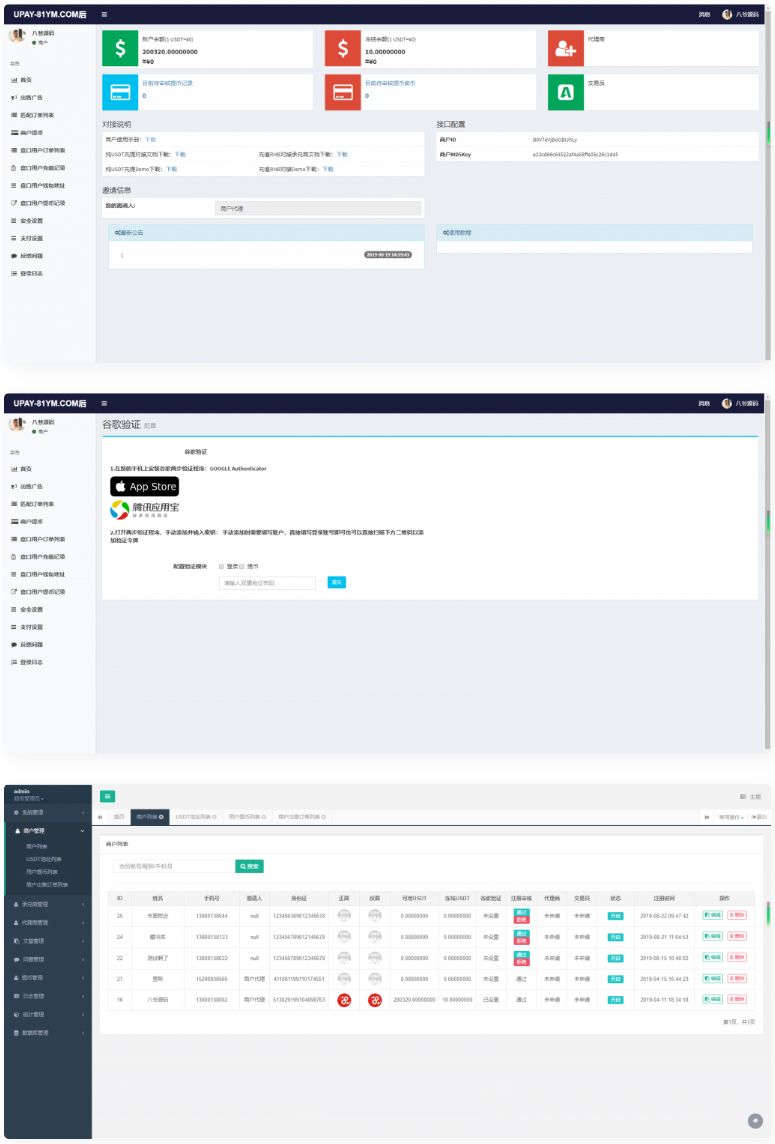
Task: Click the green 搜索 search button
Action: (250, 866)
